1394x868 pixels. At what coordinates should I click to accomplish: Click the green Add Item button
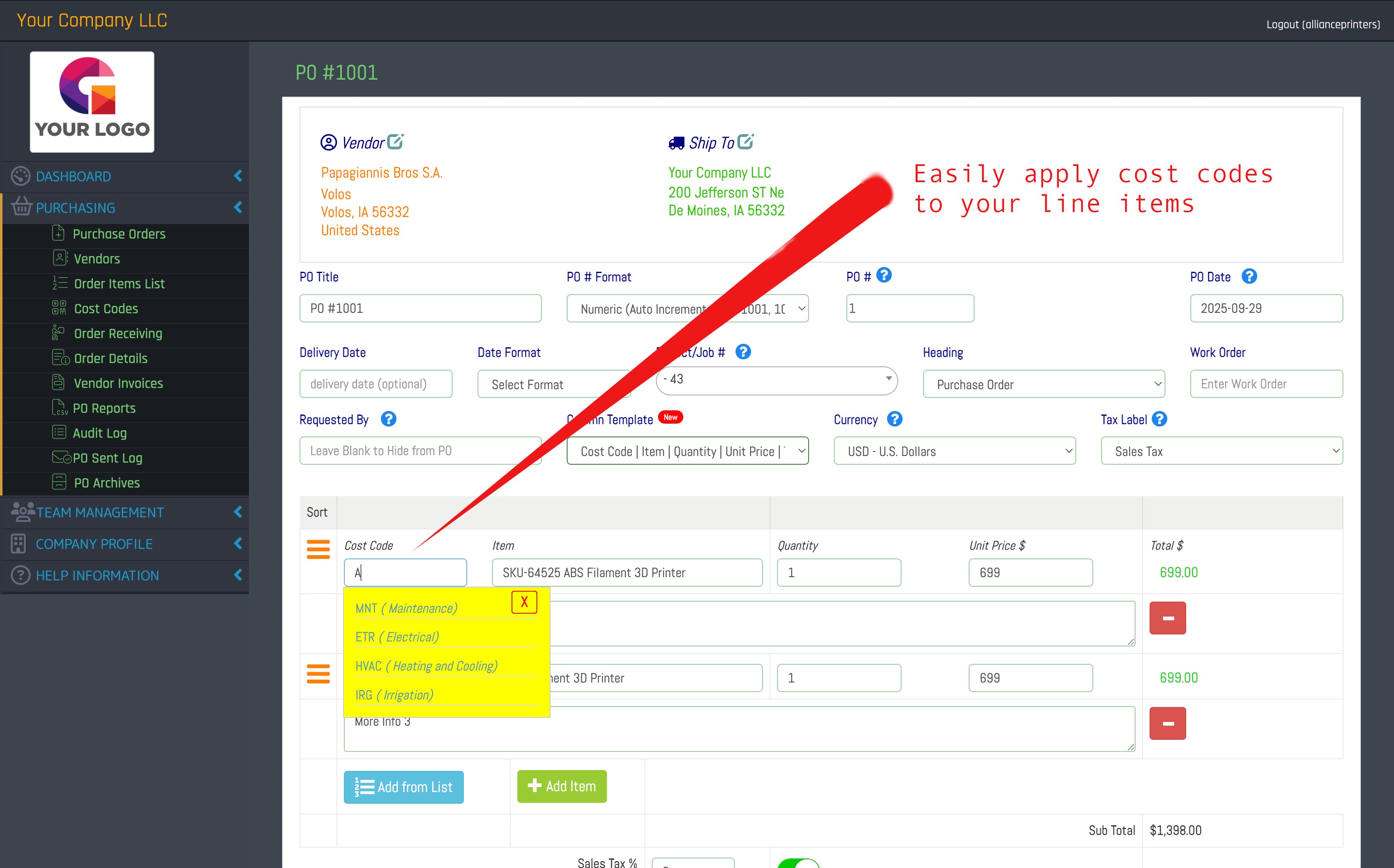(x=561, y=786)
